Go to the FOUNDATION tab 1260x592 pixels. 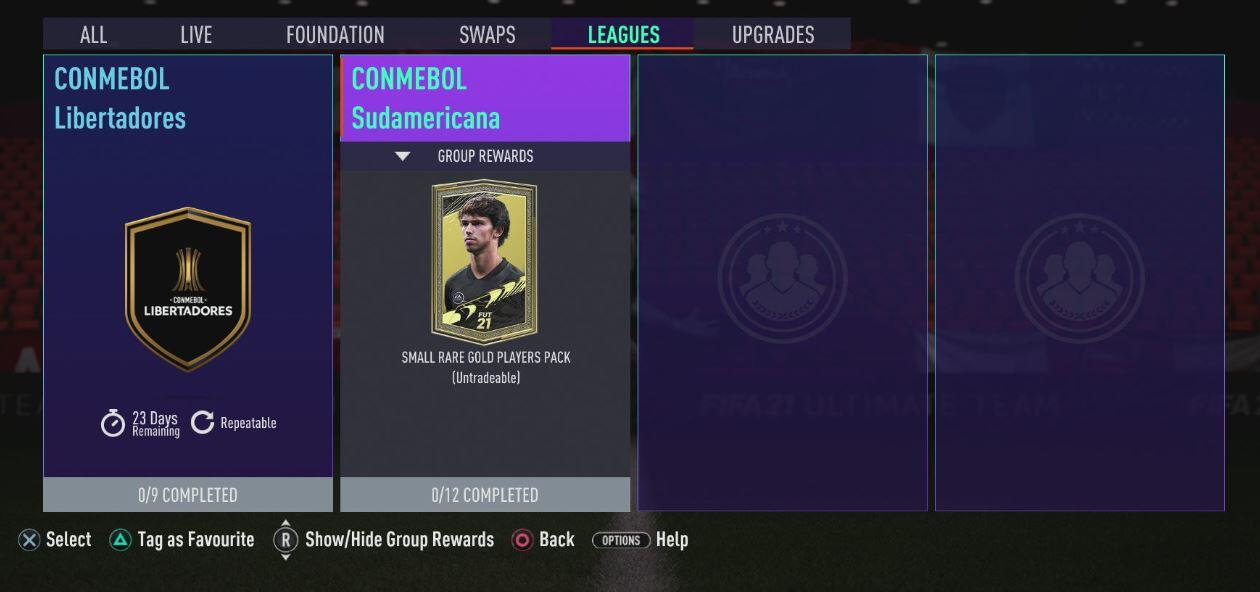click(335, 34)
